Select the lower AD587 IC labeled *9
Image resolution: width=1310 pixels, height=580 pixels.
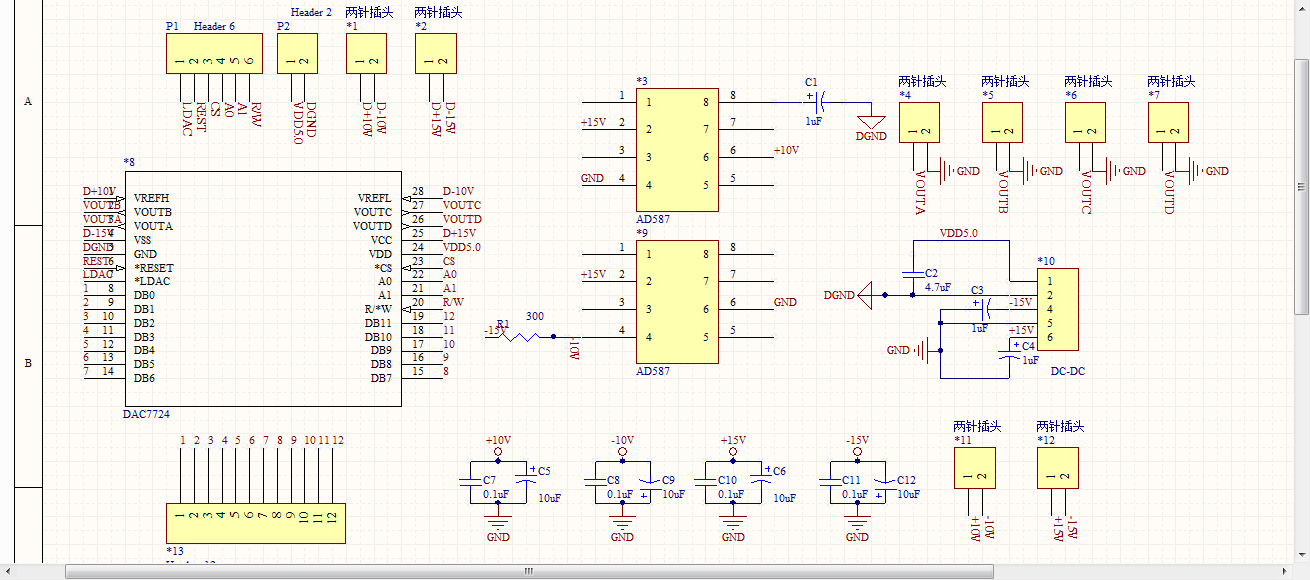click(x=677, y=301)
